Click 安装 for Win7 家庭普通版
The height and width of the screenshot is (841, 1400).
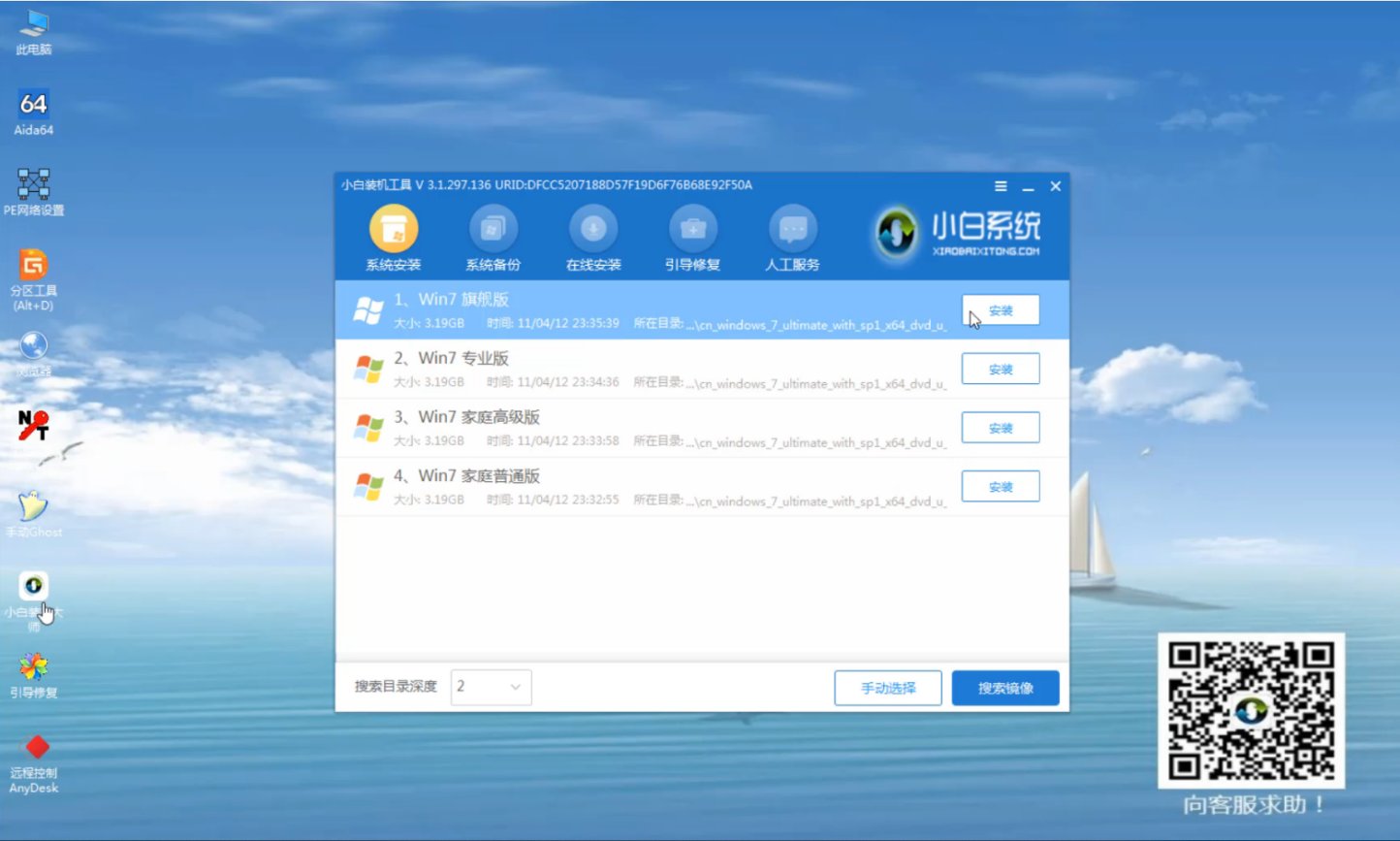[x=1000, y=486]
